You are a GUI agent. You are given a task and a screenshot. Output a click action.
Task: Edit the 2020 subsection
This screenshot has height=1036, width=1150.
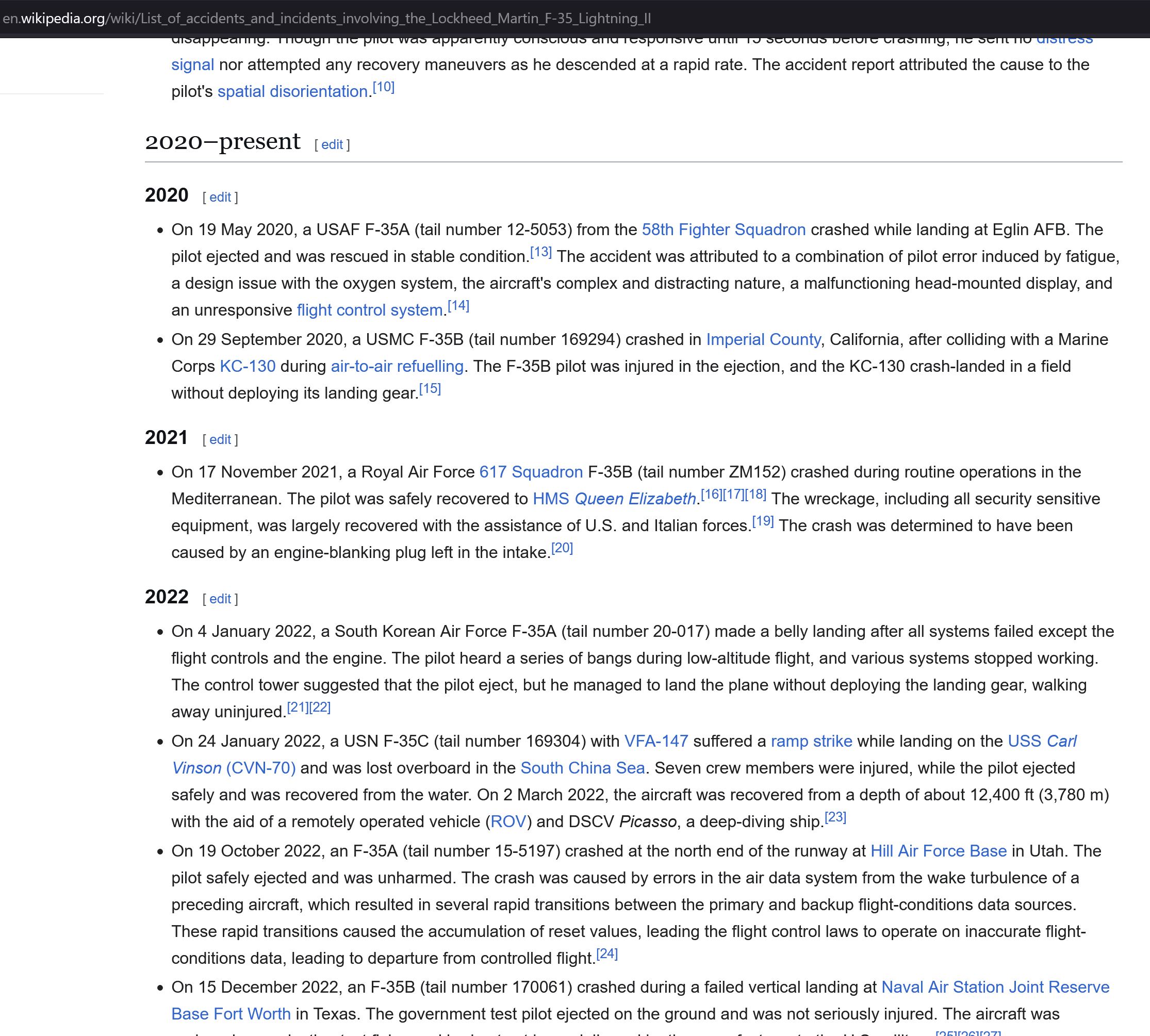[x=220, y=197]
